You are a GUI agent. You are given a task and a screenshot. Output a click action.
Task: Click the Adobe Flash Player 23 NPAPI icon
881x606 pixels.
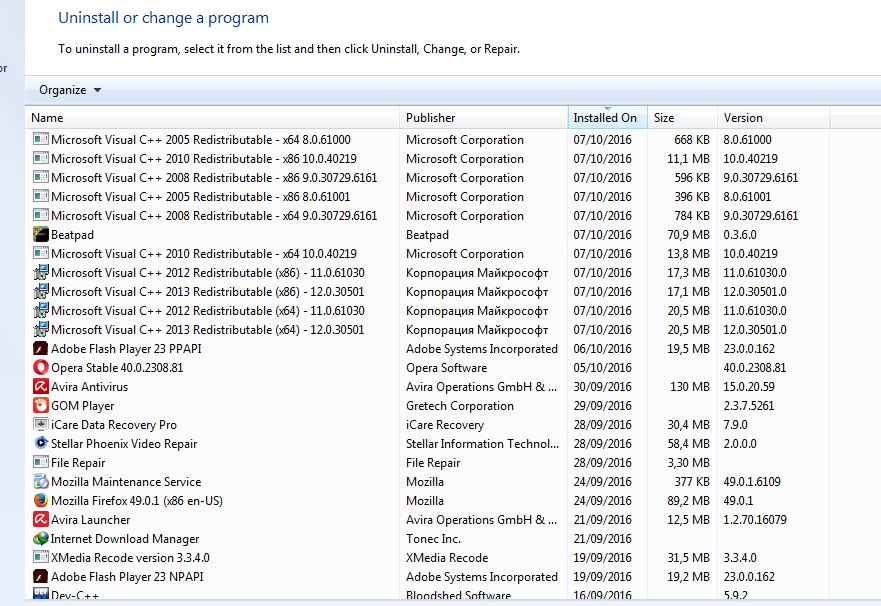coord(40,576)
